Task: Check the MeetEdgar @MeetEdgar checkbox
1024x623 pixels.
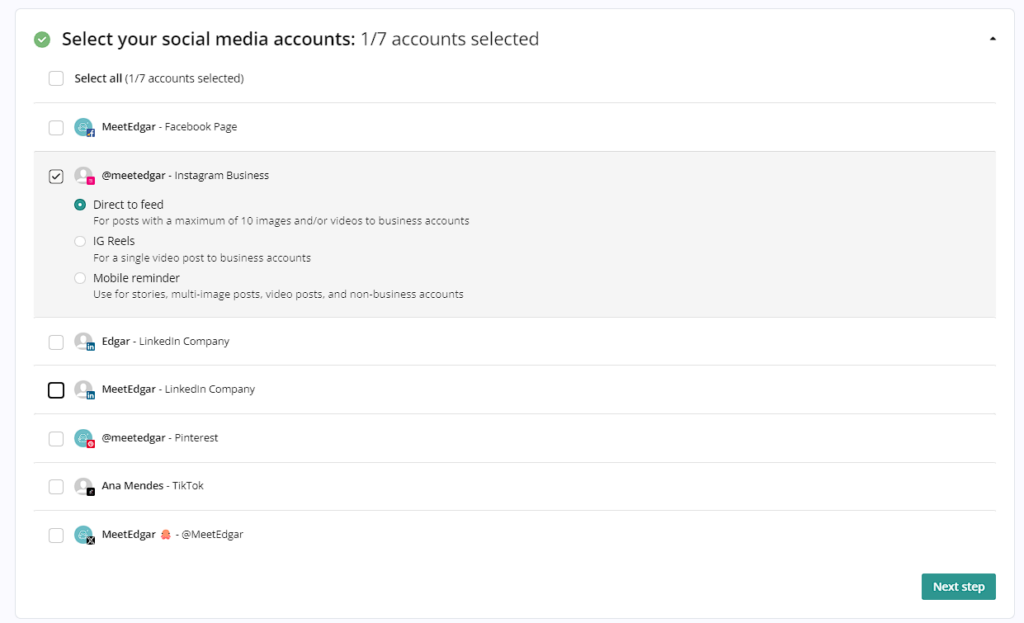Action: pos(56,535)
